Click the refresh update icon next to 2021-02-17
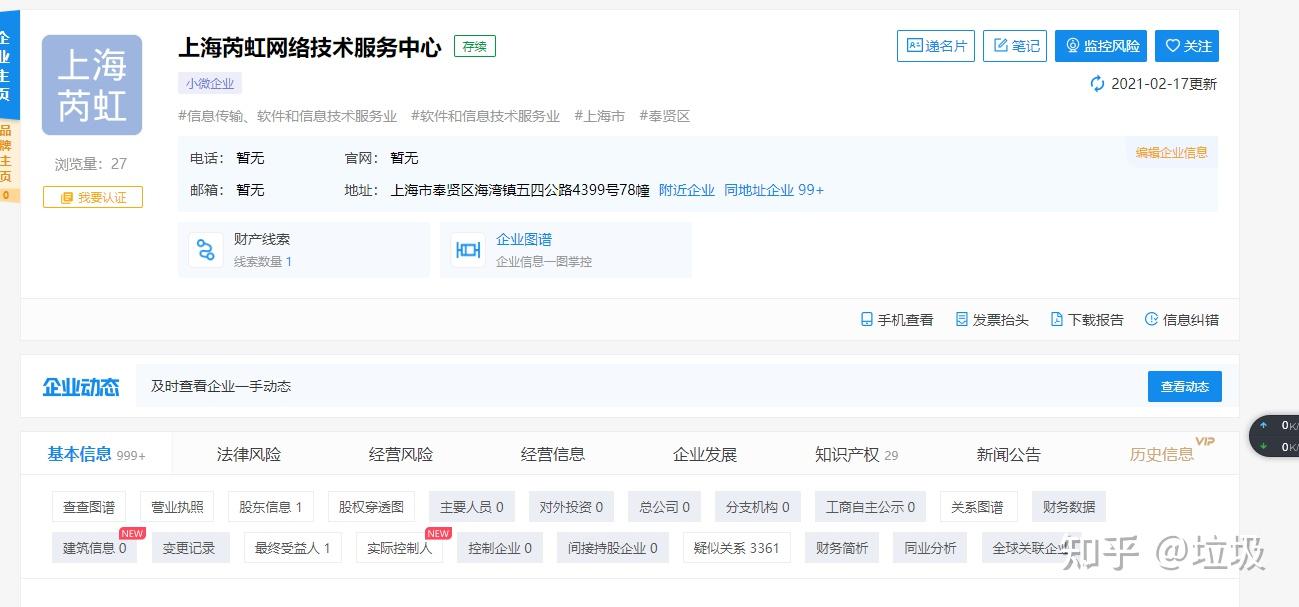This screenshot has width=1299, height=607. coord(1098,84)
